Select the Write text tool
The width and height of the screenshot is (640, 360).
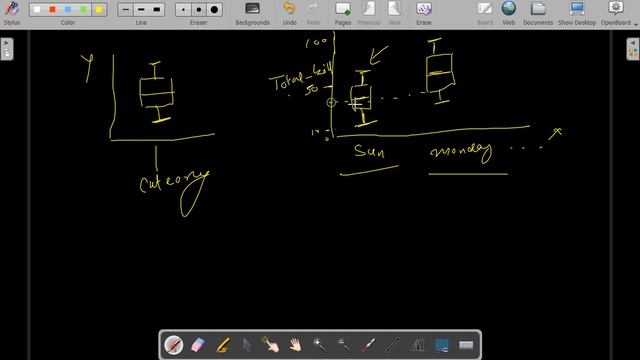pos(417,345)
